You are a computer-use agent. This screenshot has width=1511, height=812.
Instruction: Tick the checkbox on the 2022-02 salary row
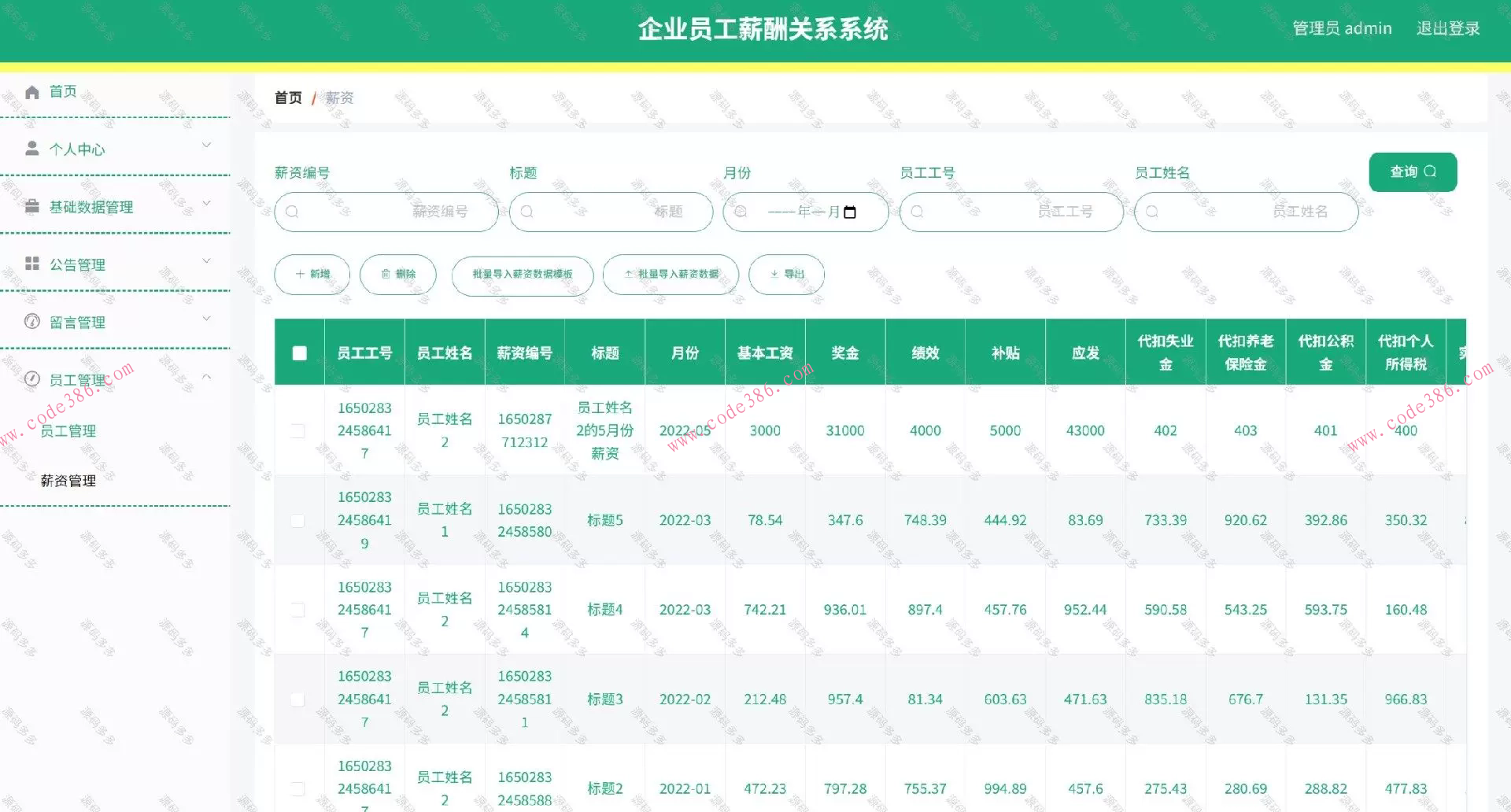click(x=299, y=699)
